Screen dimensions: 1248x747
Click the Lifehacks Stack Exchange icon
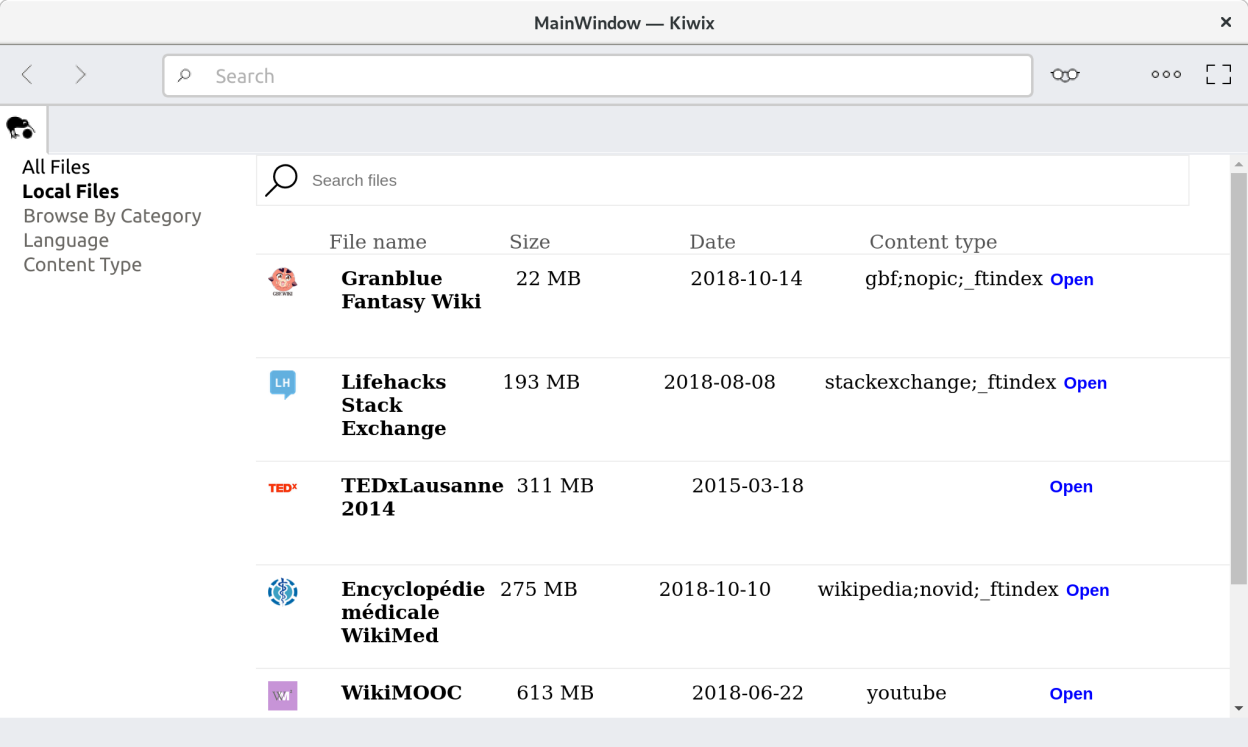283,384
